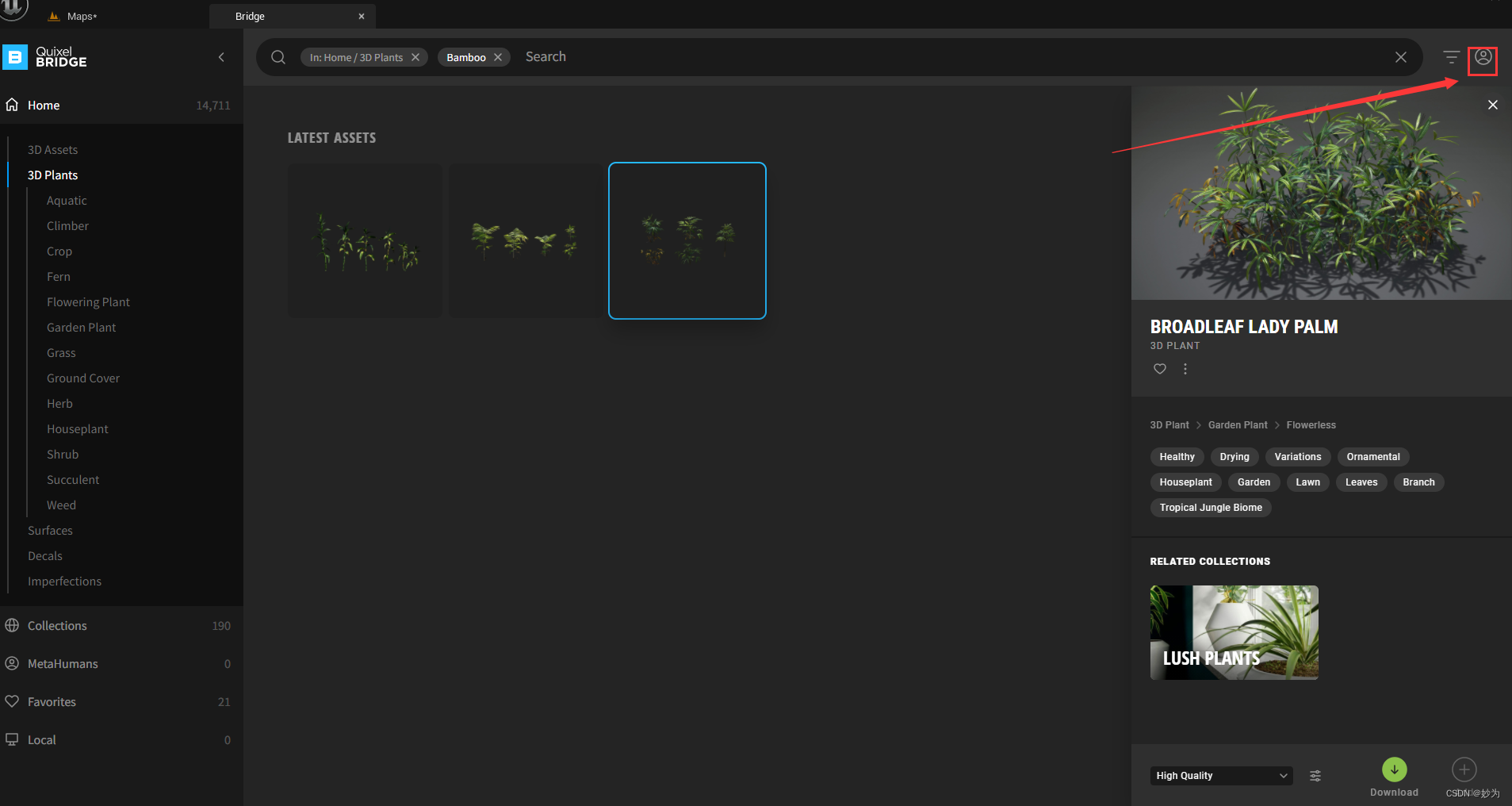Open the Flowering Plant subcategory
The image size is (1512, 806).
click(x=88, y=302)
